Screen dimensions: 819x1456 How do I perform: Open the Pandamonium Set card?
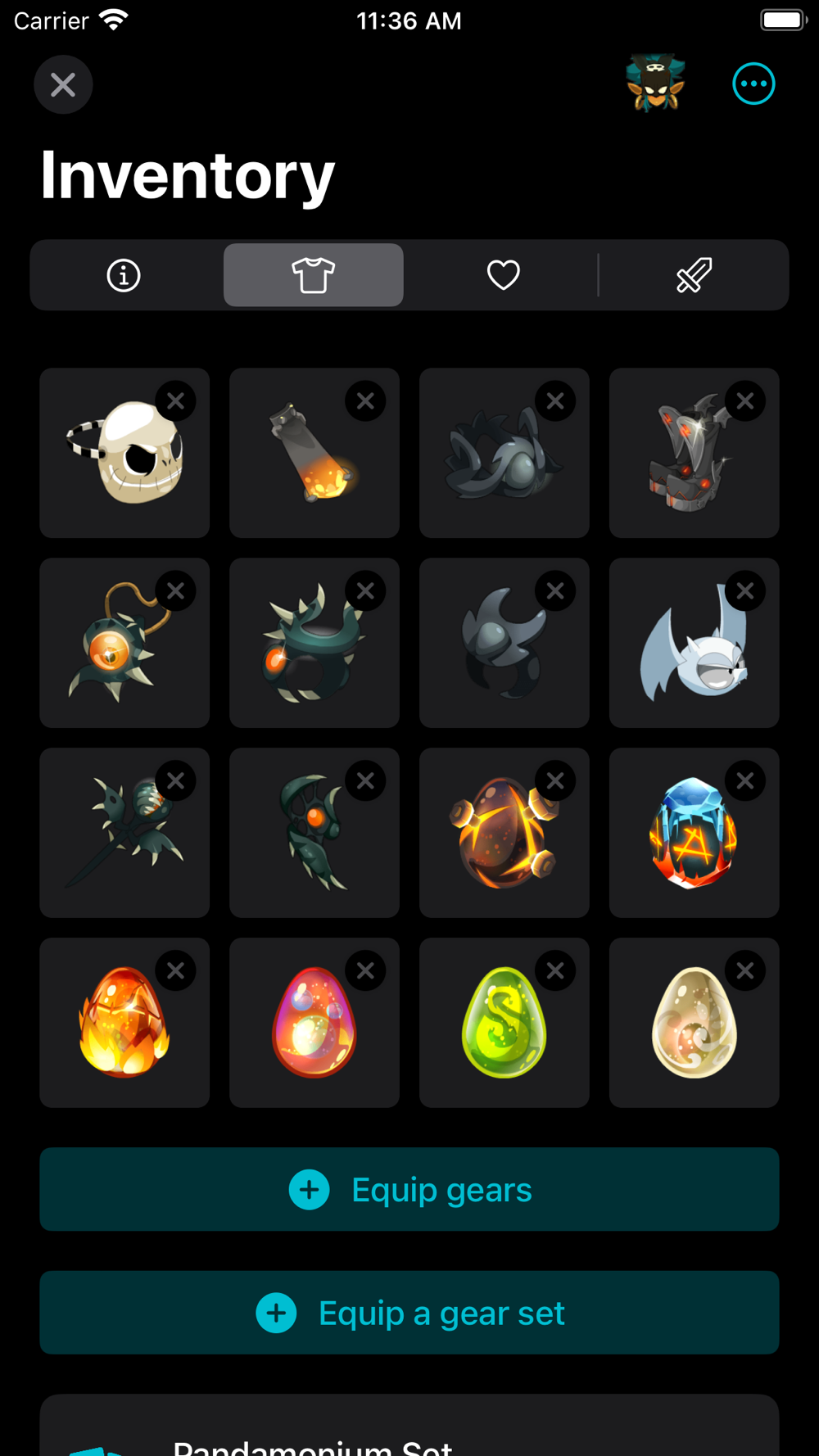(409, 1426)
